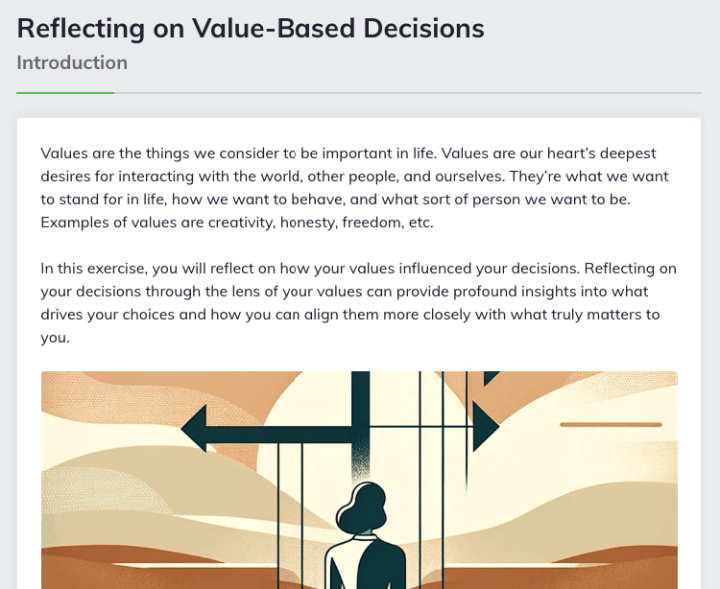Click the paragraph starting "In this exercise"
The height and width of the screenshot is (589, 720).
coord(358,303)
